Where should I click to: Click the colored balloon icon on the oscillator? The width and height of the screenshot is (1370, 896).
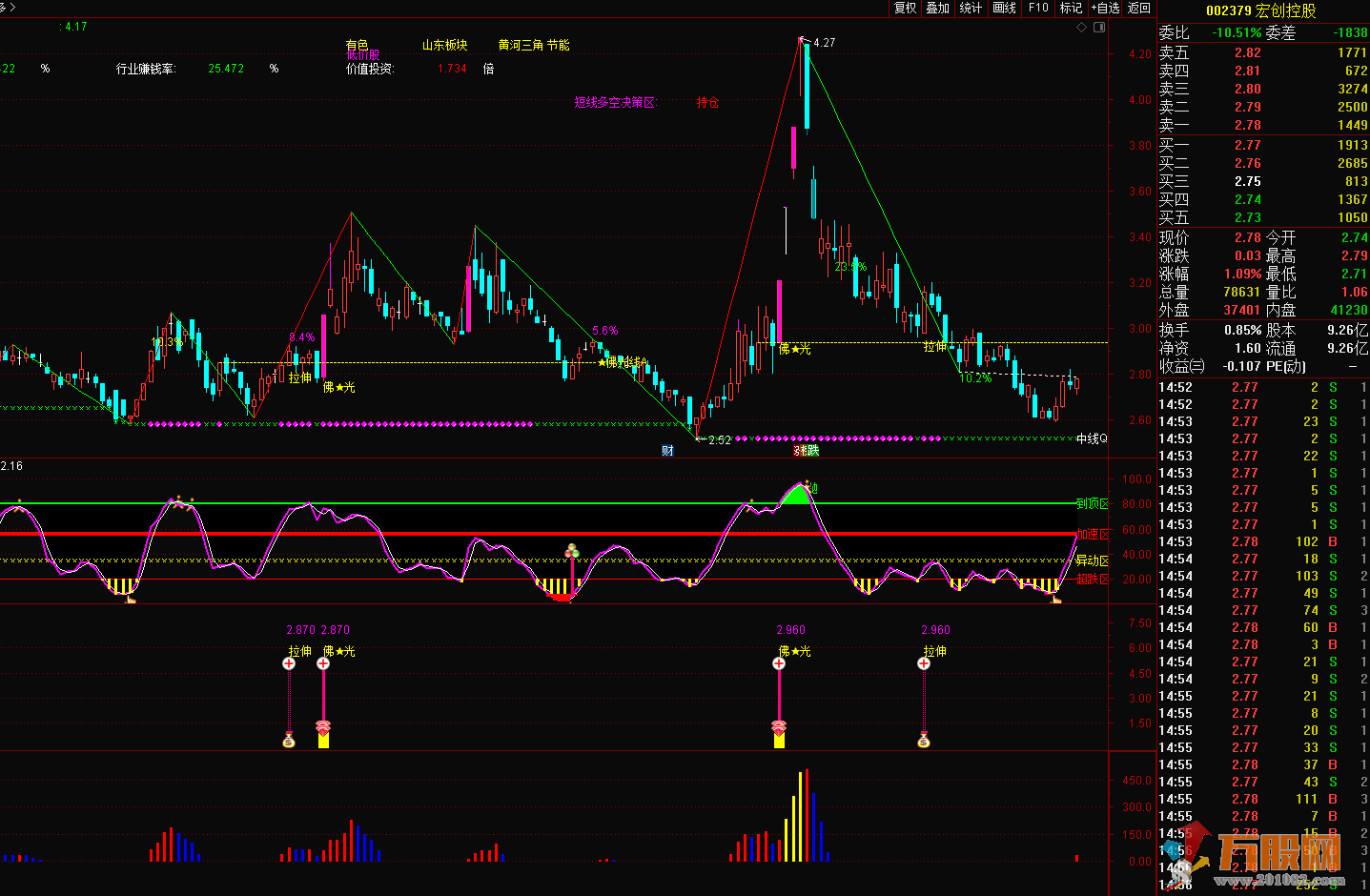(x=572, y=551)
